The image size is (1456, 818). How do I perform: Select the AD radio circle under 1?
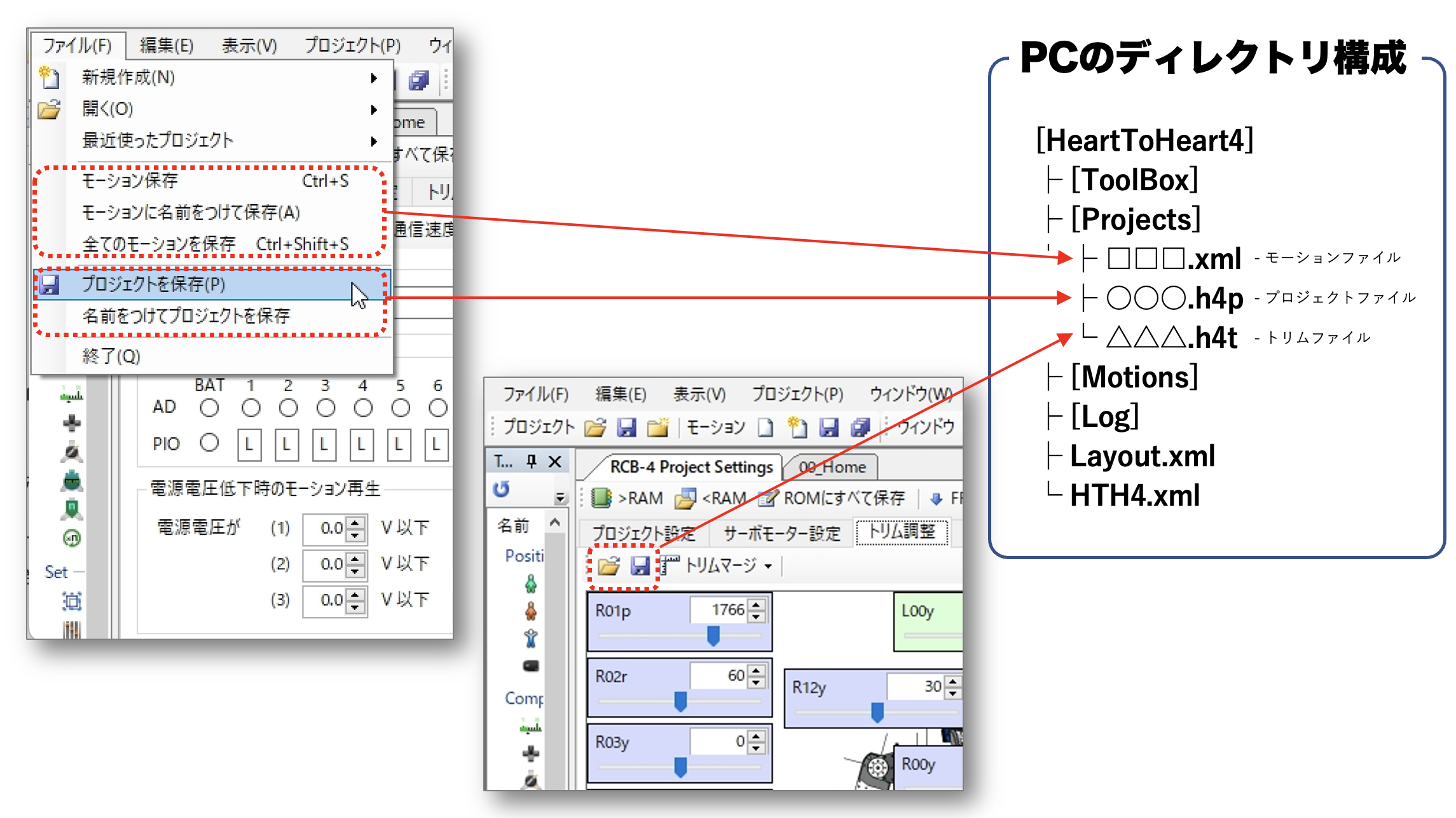point(251,408)
